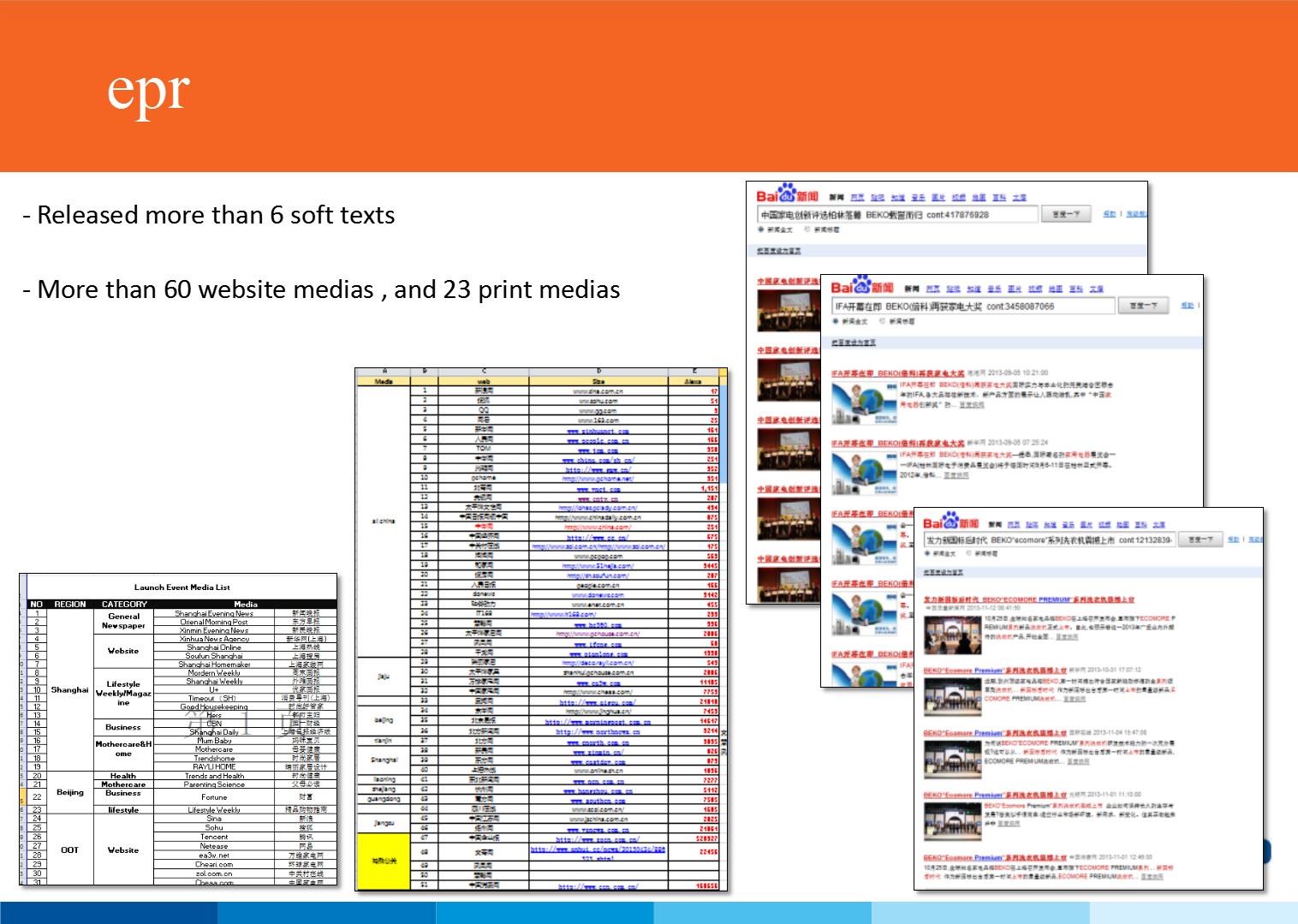Click the 'ali china' group cell in the website list
Screen dimensions: 1298x924
pos(384,521)
